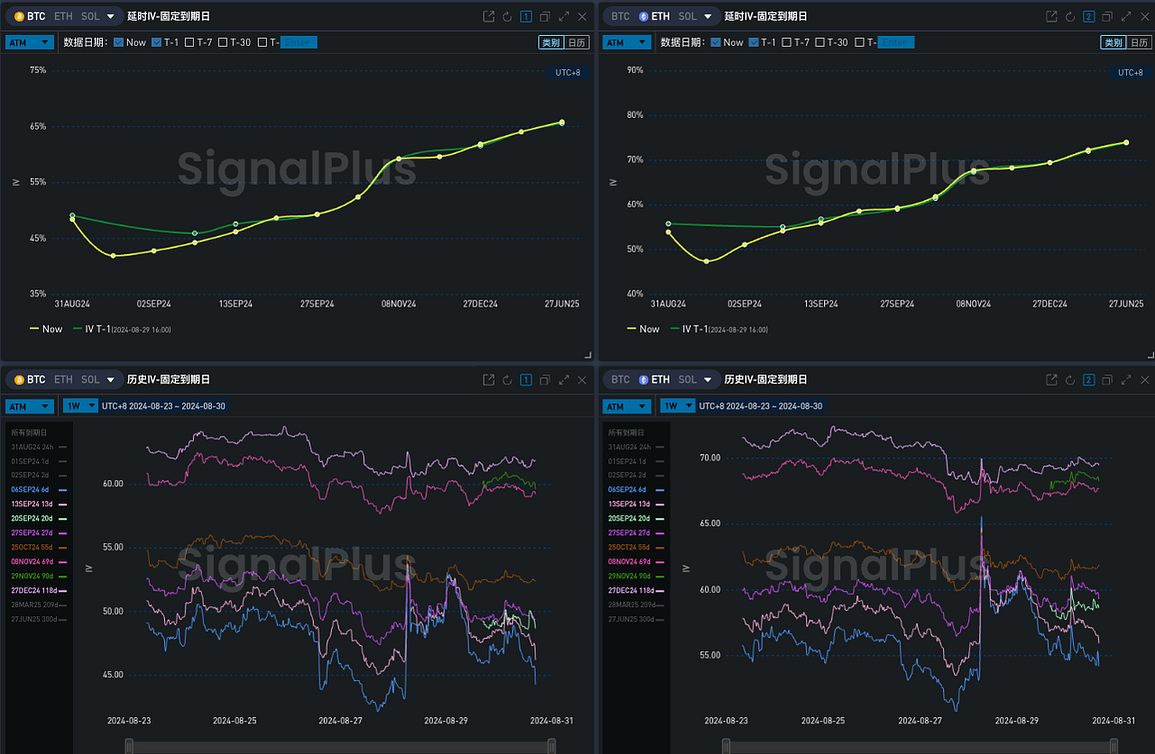
Task: Uncheck the Now checkbox in BTC delayed IV panel
Action: 119,42
